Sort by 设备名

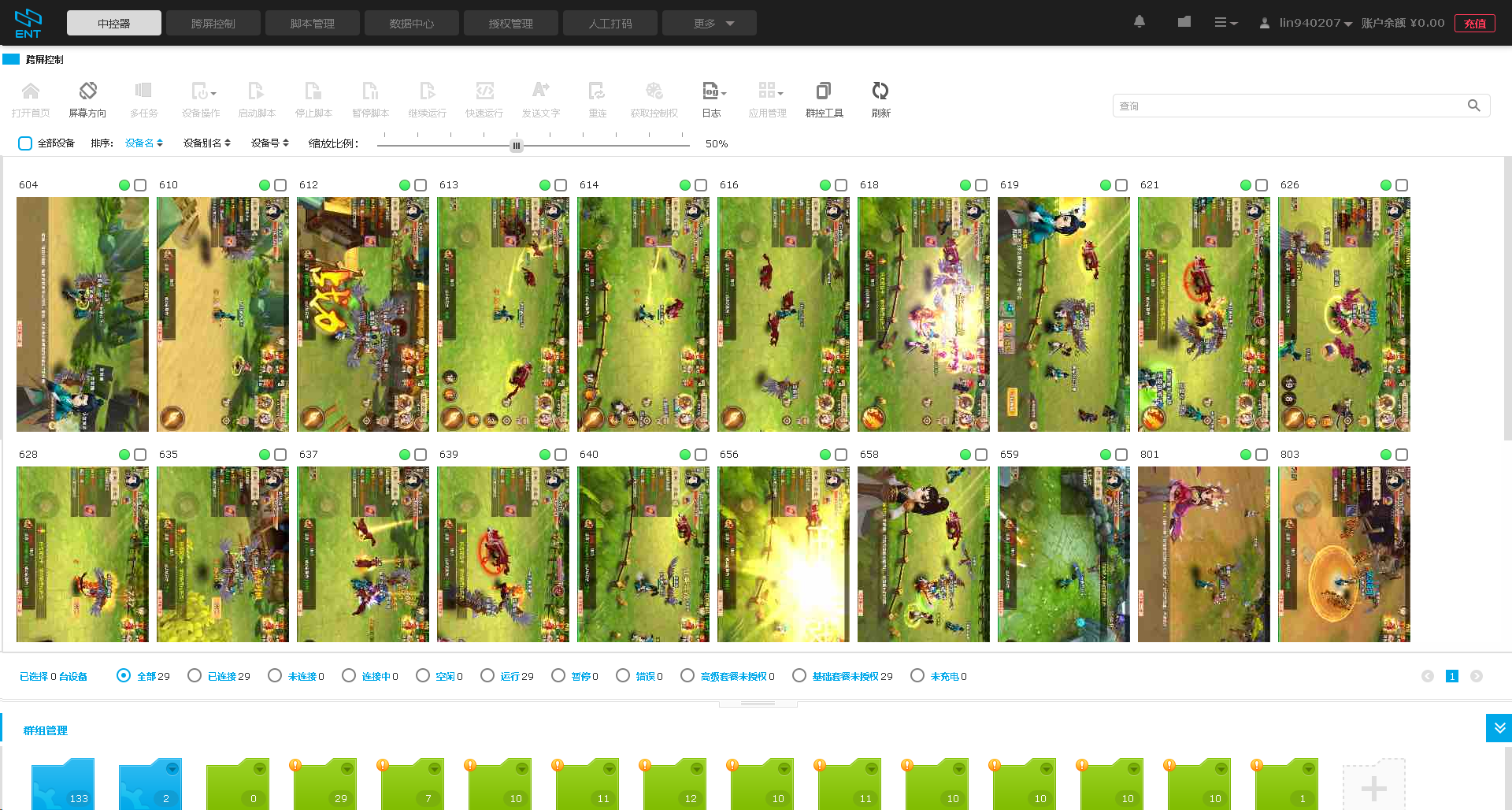coord(144,143)
